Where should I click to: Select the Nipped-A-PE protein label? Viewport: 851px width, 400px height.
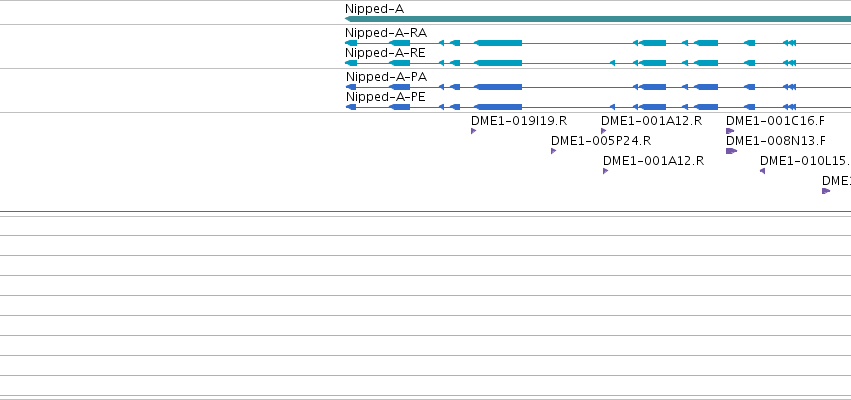[386, 97]
